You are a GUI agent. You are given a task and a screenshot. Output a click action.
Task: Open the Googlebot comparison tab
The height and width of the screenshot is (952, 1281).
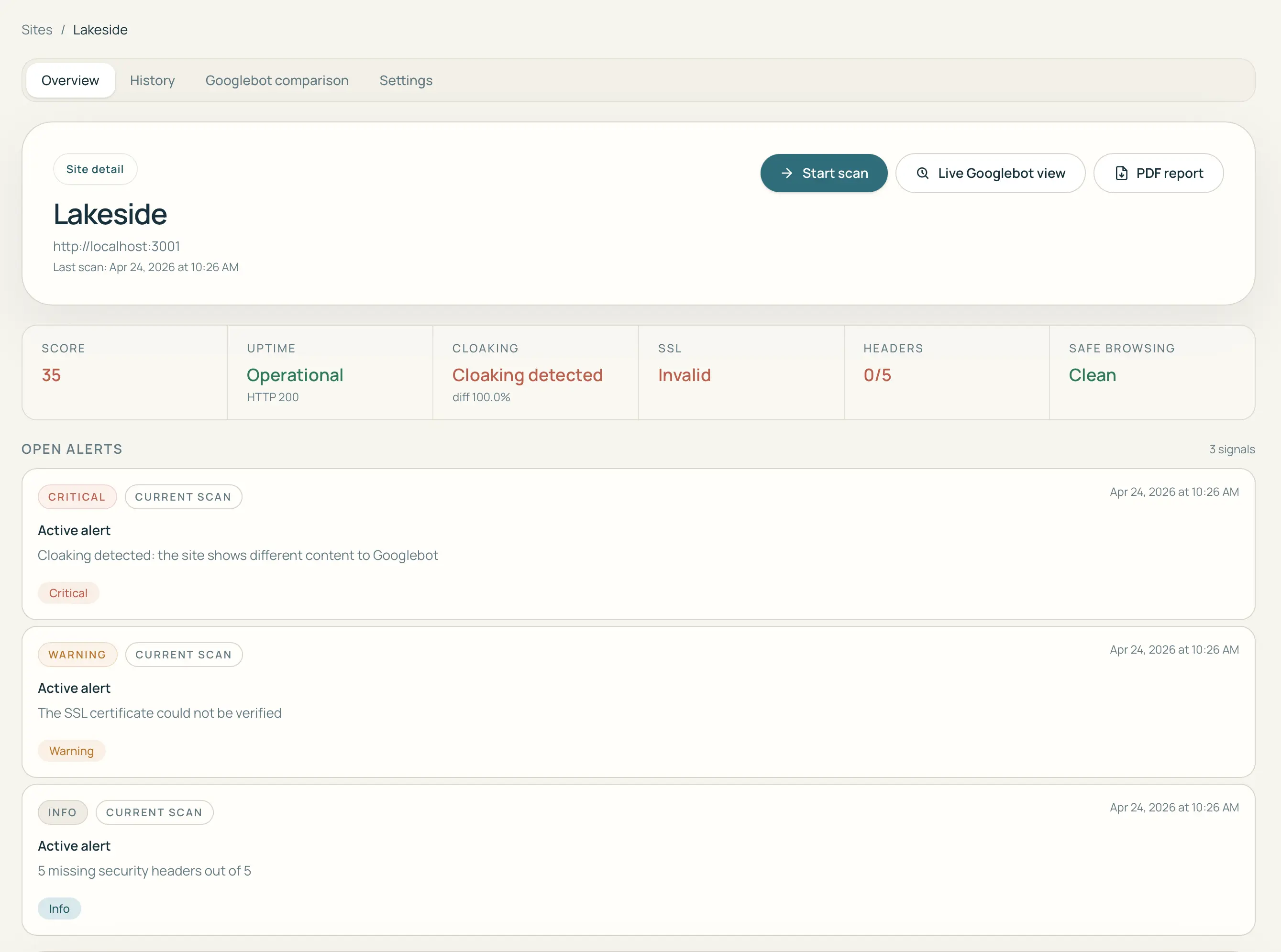tap(277, 80)
